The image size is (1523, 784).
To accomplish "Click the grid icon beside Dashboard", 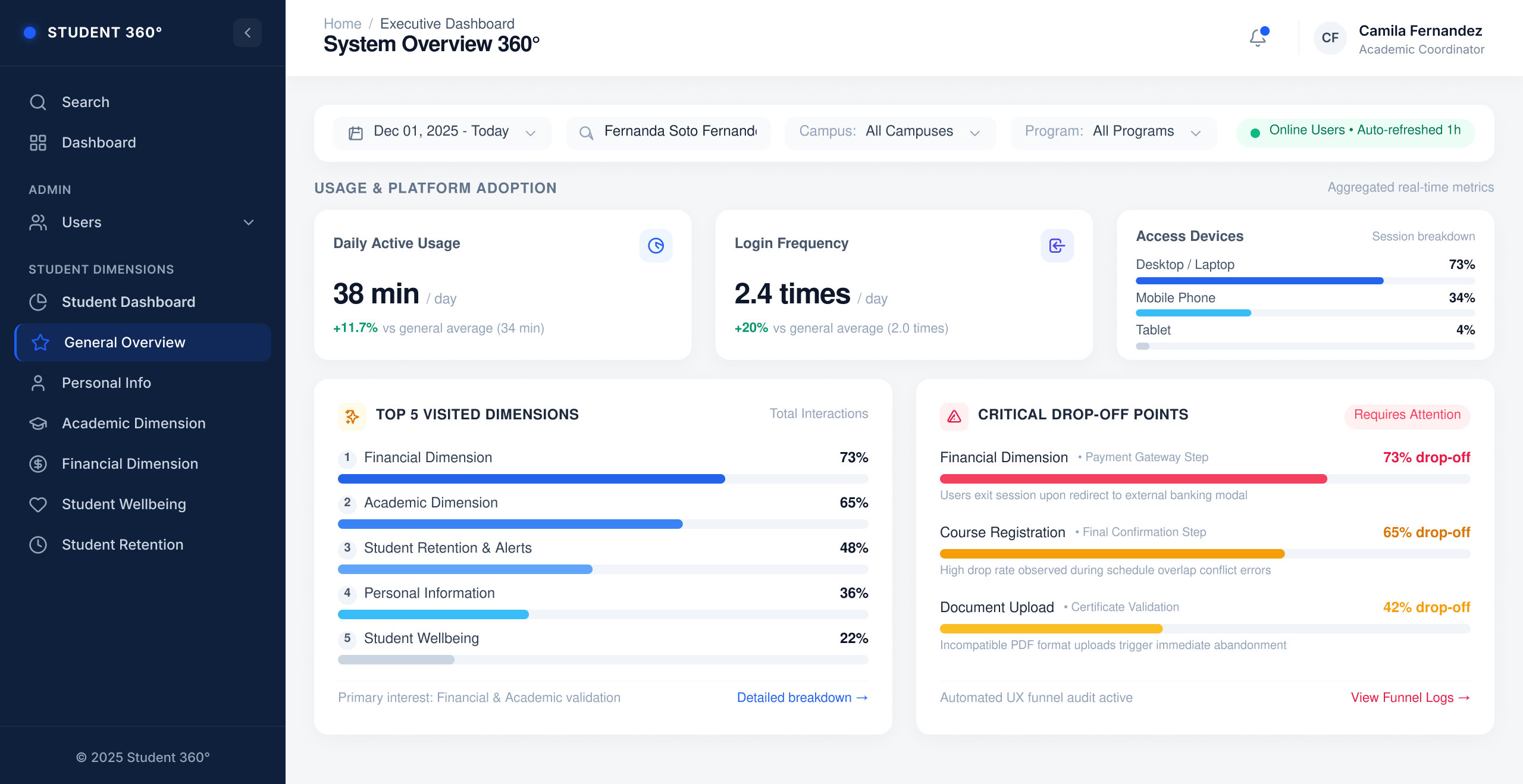I will (x=38, y=143).
